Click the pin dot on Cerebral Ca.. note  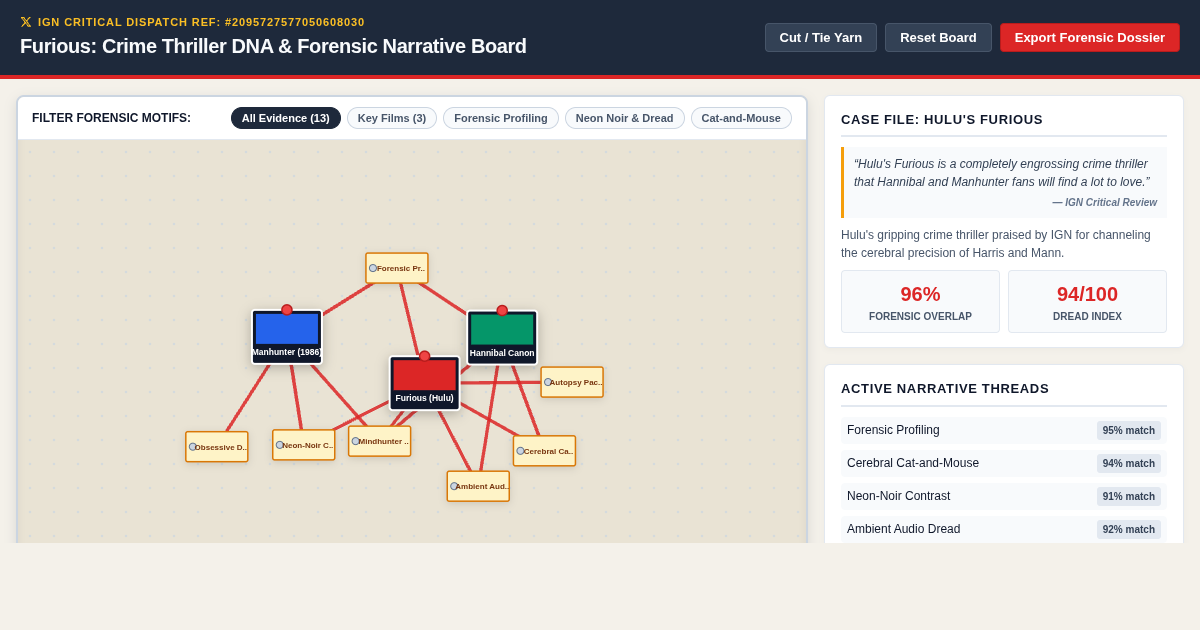coord(520,451)
